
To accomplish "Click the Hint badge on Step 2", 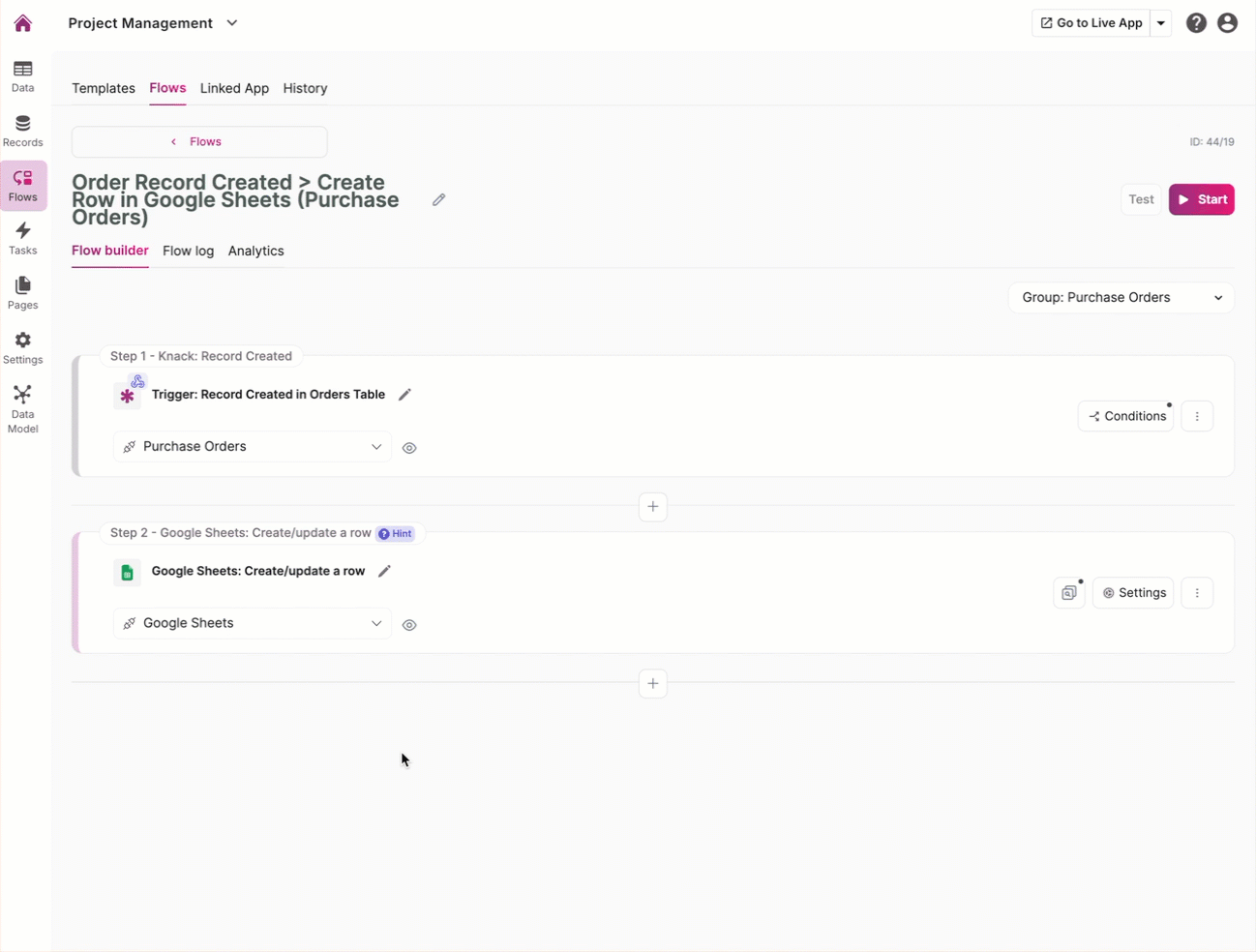I will tap(396, 534).
